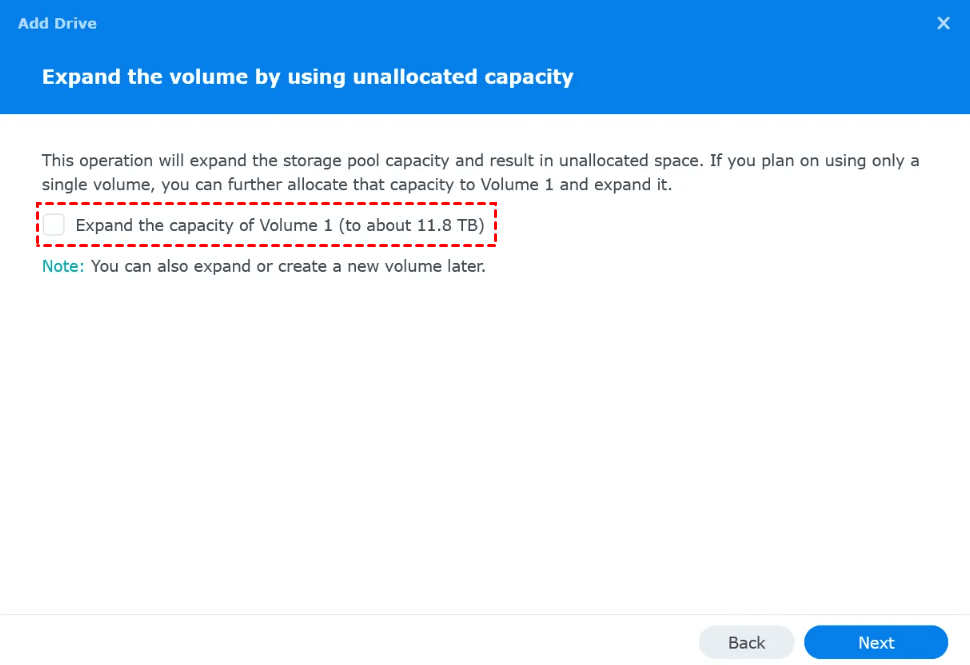This screenshot has width=970, height=665.
Task: Click the teal 'Note:' label
Action: pos(63,267)
